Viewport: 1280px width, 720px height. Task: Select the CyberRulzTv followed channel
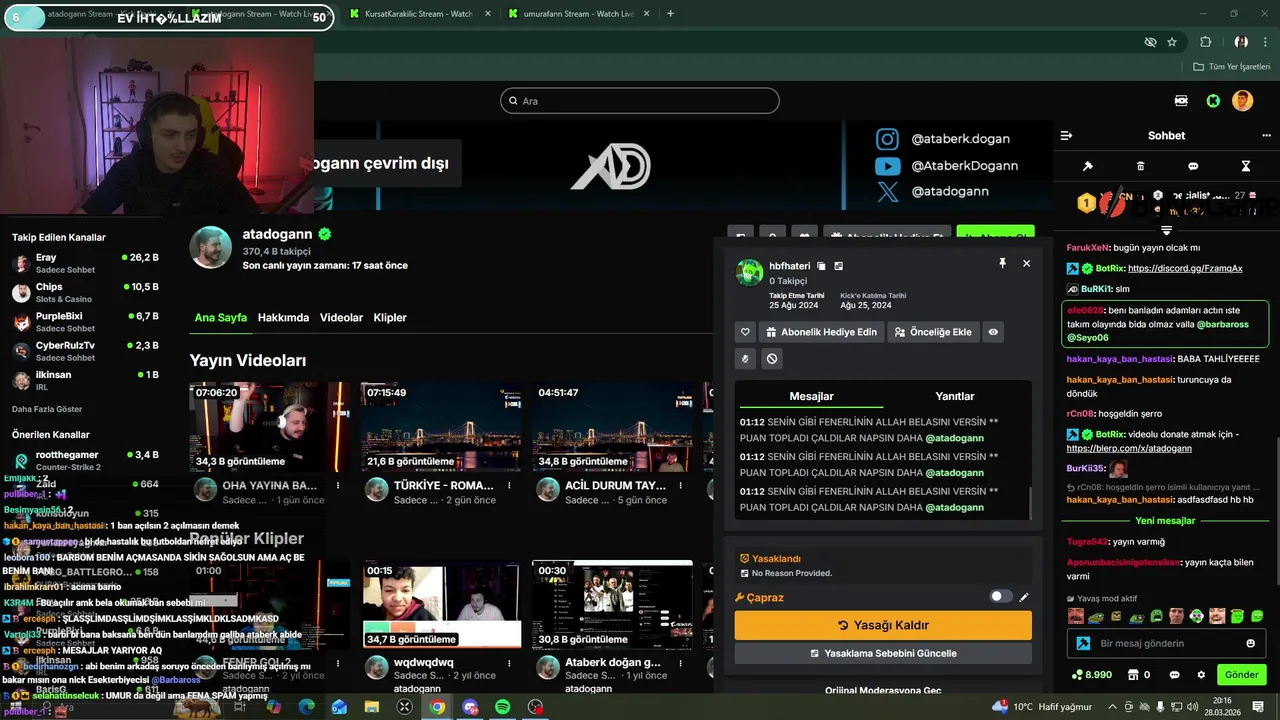85,351
